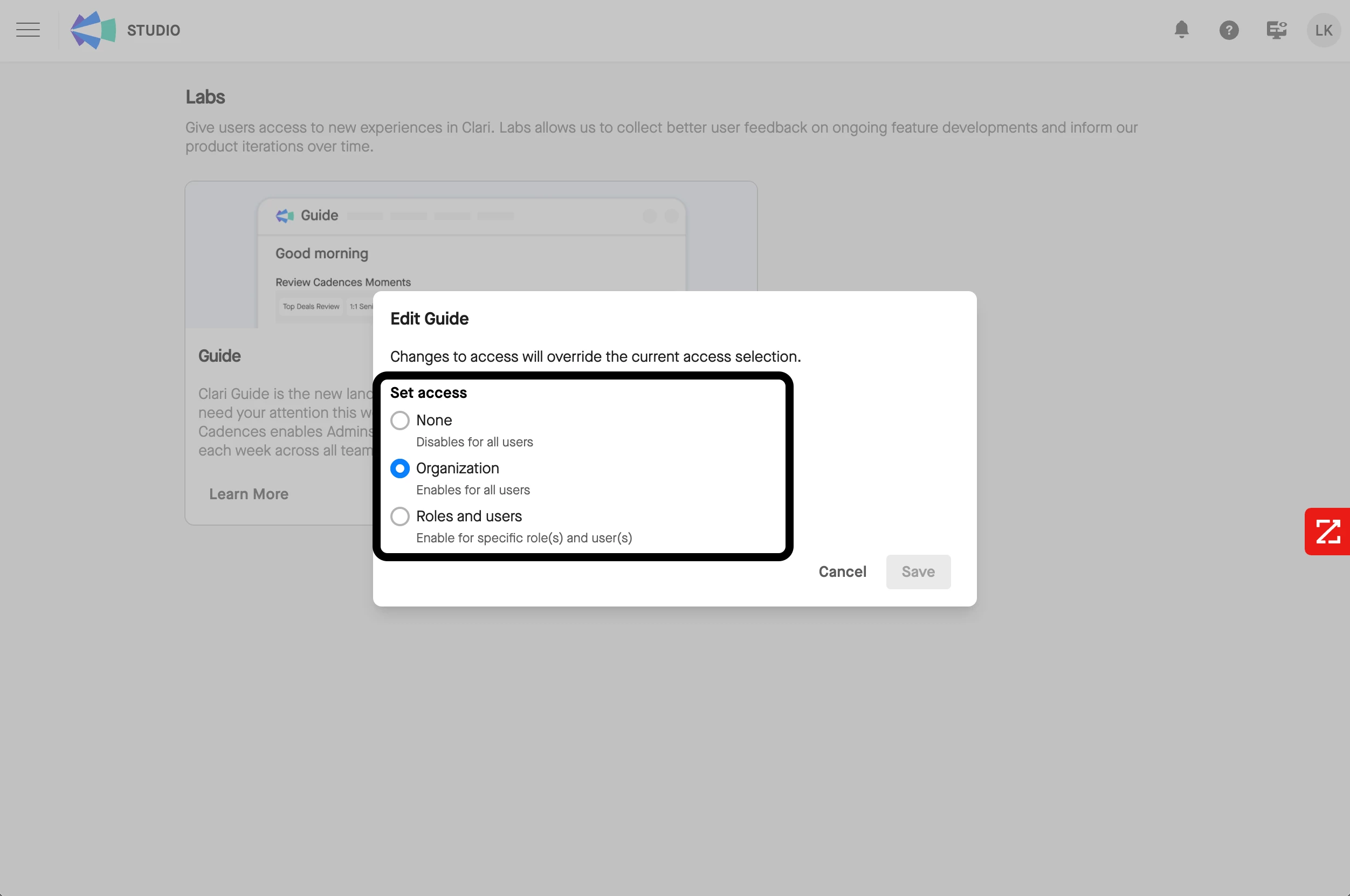Click the red ZoomInfo side widget
Viewport: 1350px width, 896px height.
1327,532
